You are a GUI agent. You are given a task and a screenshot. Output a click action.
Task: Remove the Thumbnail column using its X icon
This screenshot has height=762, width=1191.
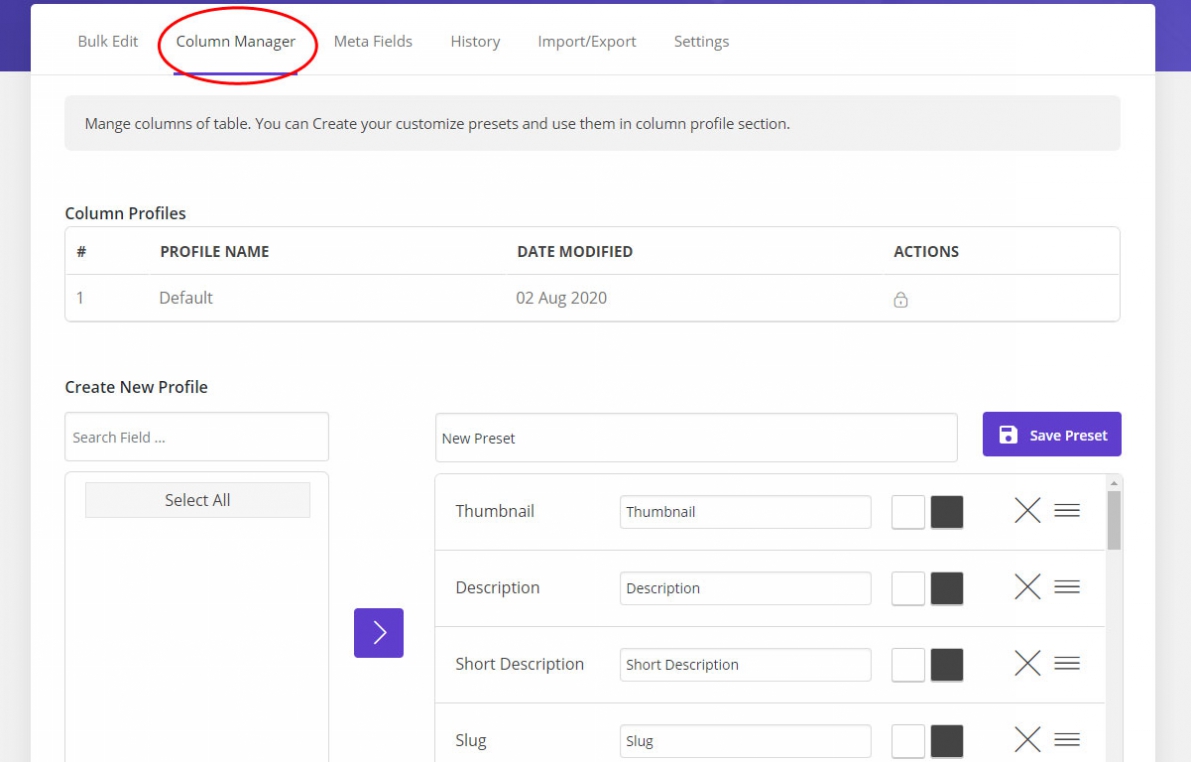[x=1027, y=510]
